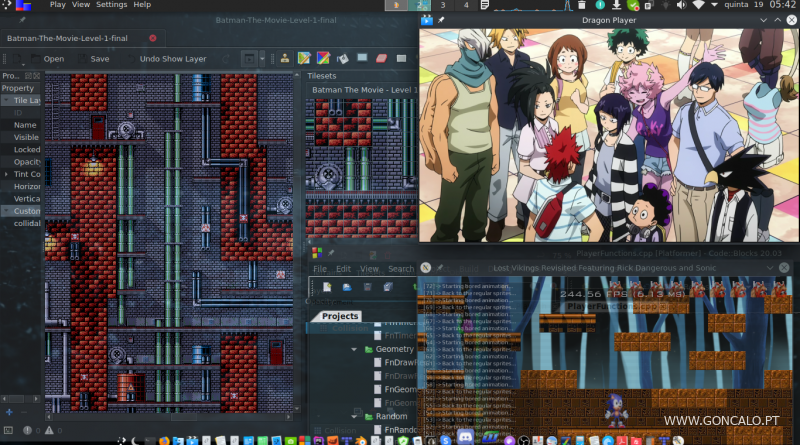
Task: Select the Locked property row
Action: tap(21, 150)
